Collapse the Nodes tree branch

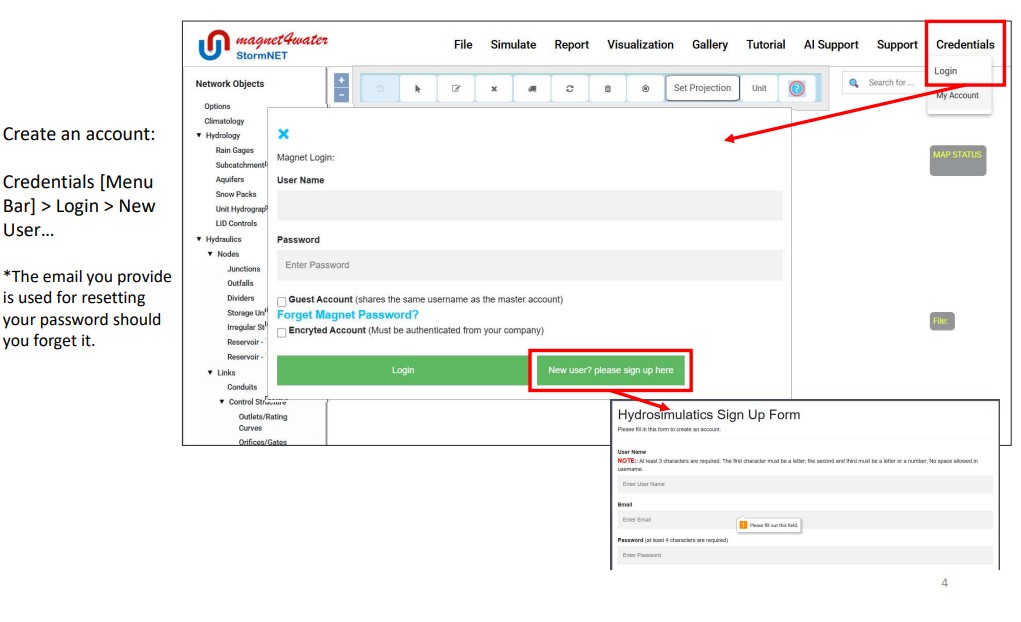point(210,254)
